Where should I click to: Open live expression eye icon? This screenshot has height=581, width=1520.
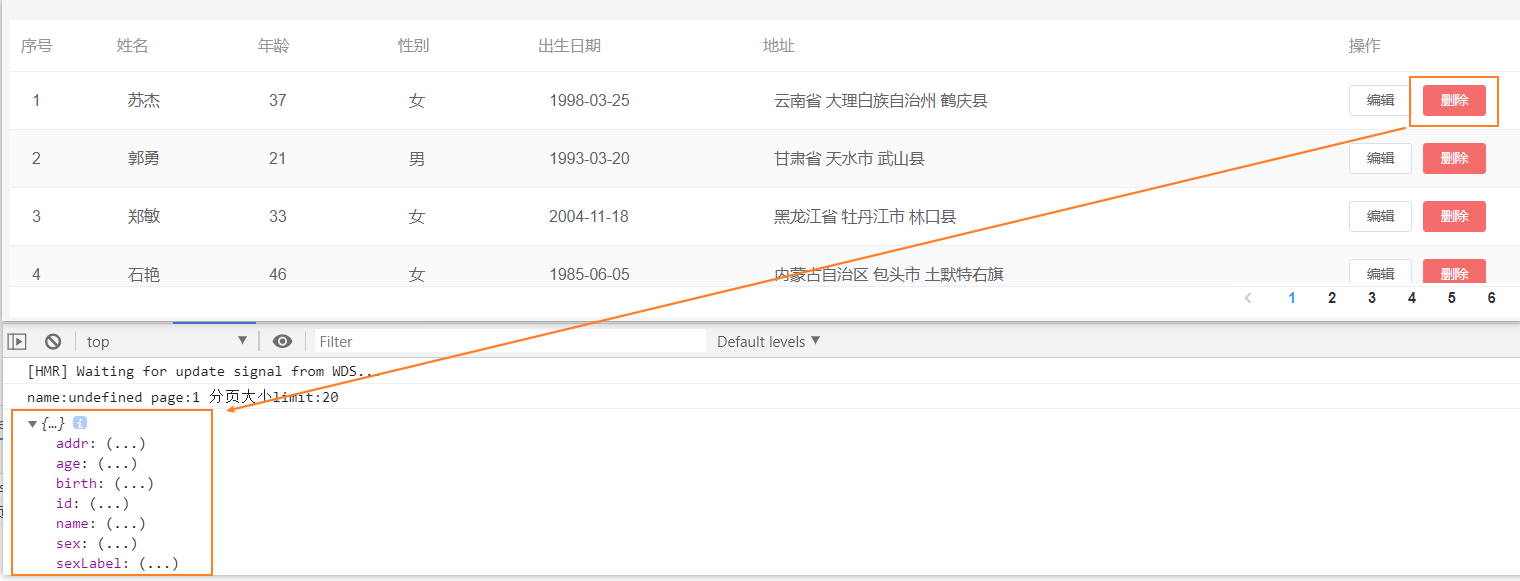point(282,341)
